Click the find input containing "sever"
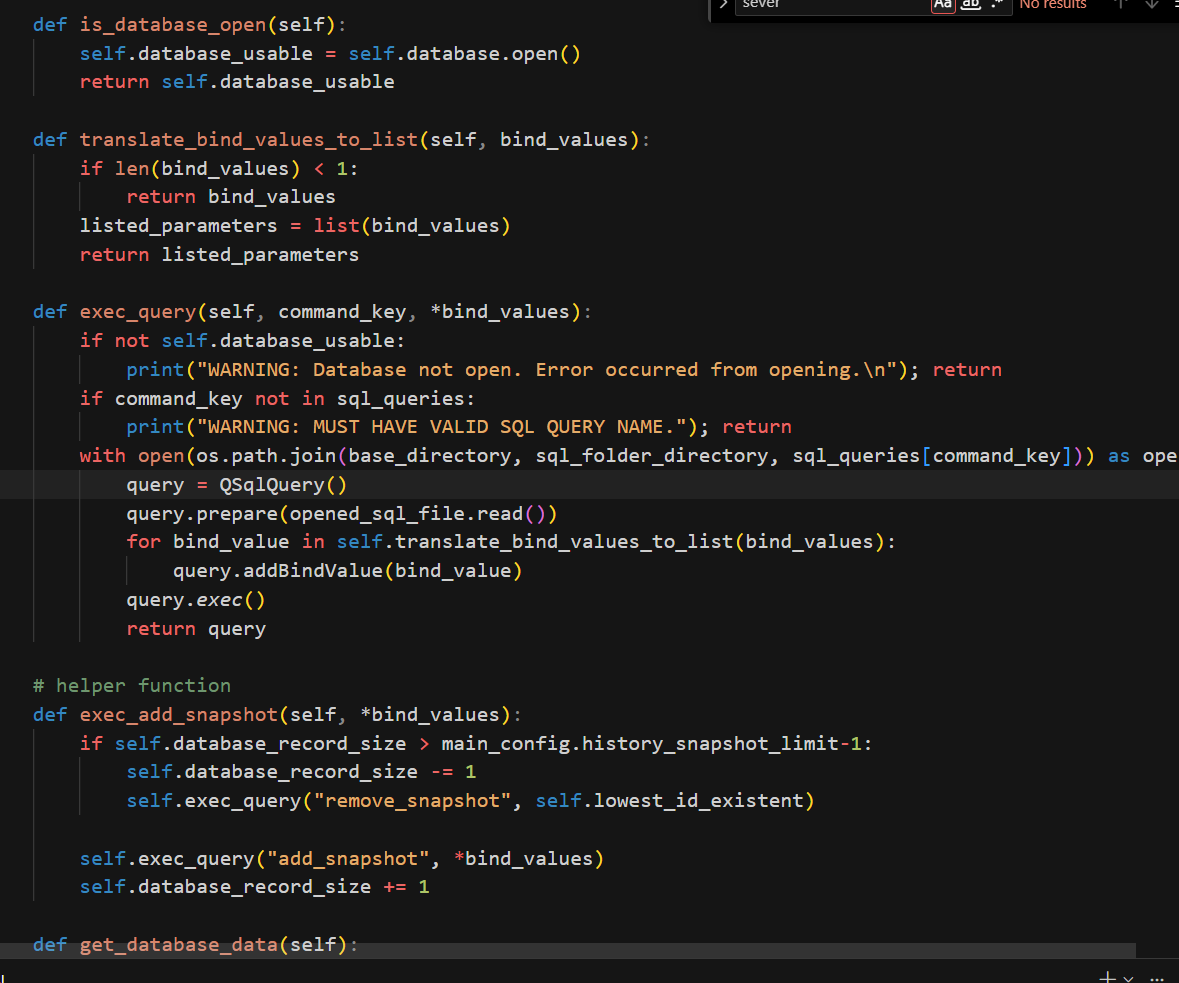 [830, 5]
